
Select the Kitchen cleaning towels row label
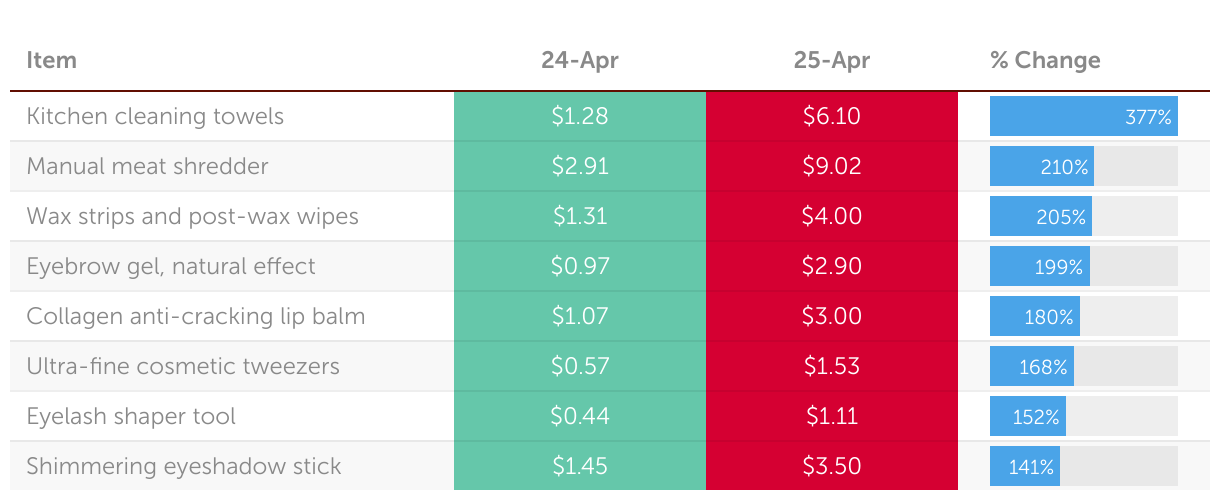pyautogui.click(x=155, y=116)
